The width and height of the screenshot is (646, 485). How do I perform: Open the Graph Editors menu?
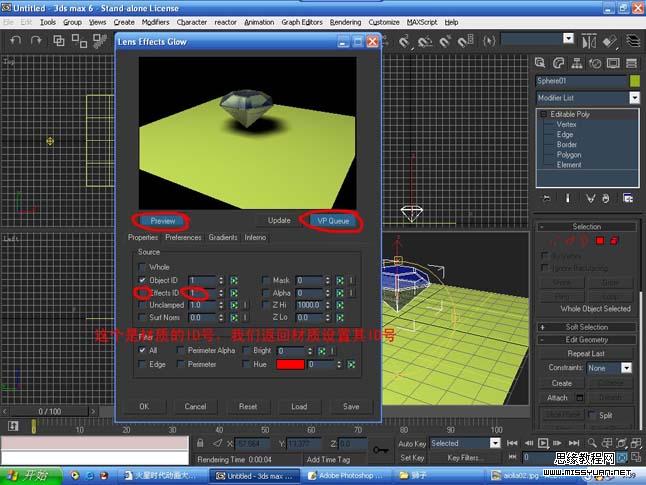pyautogui.click(x=302, y=22)
